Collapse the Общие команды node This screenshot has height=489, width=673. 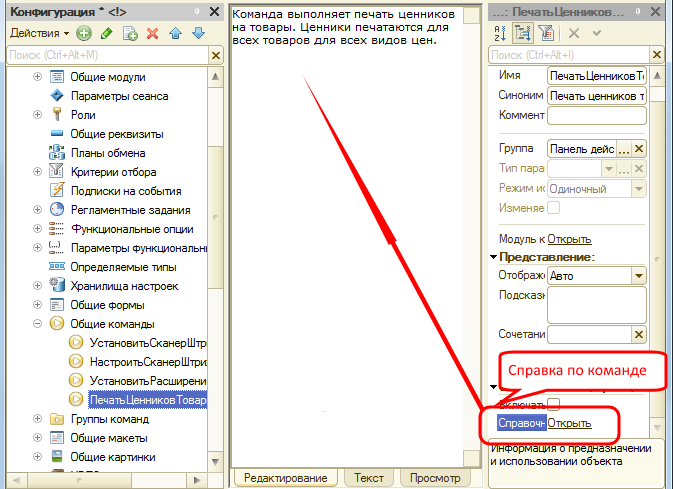click(x=37, y=323)
